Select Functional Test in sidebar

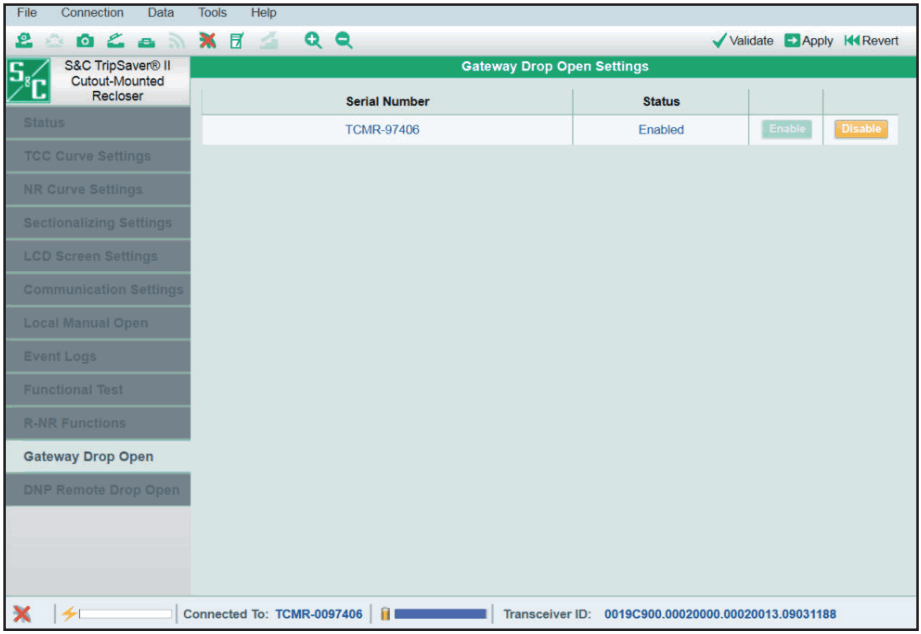[98, 390]
